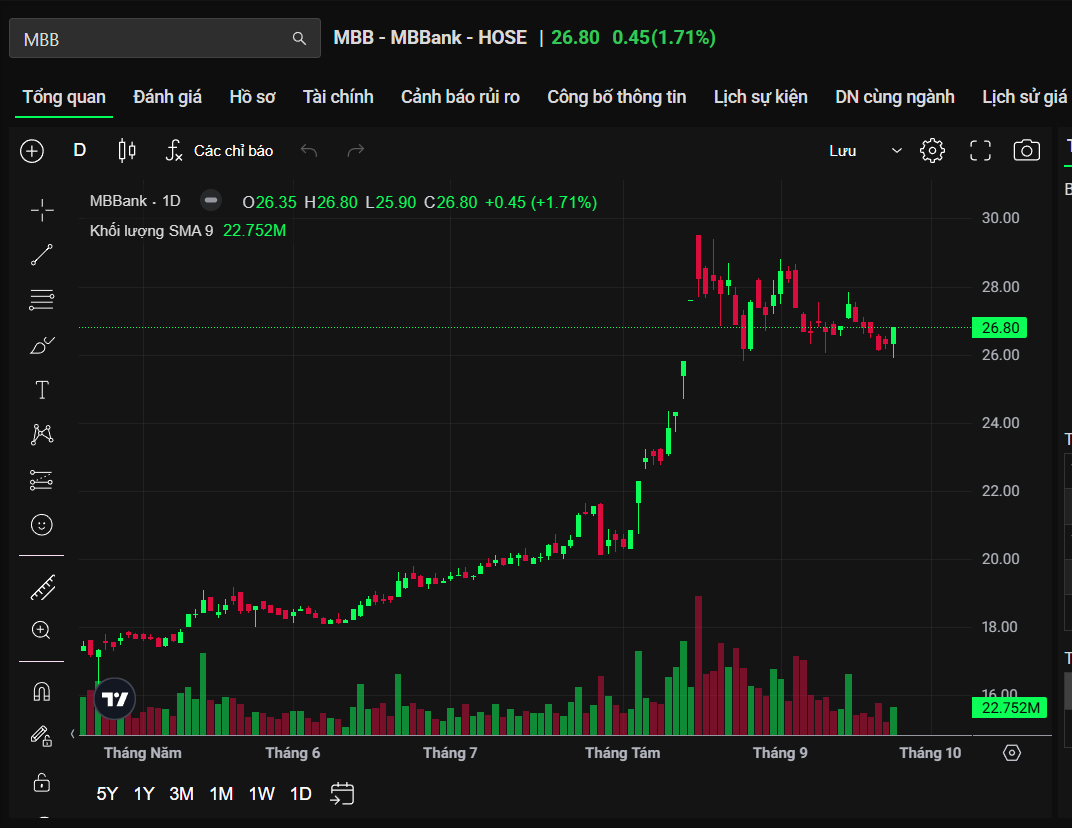Select the pattern drawing tool
The height and width of the screenshot is (828, 1072).
(42, 434)
